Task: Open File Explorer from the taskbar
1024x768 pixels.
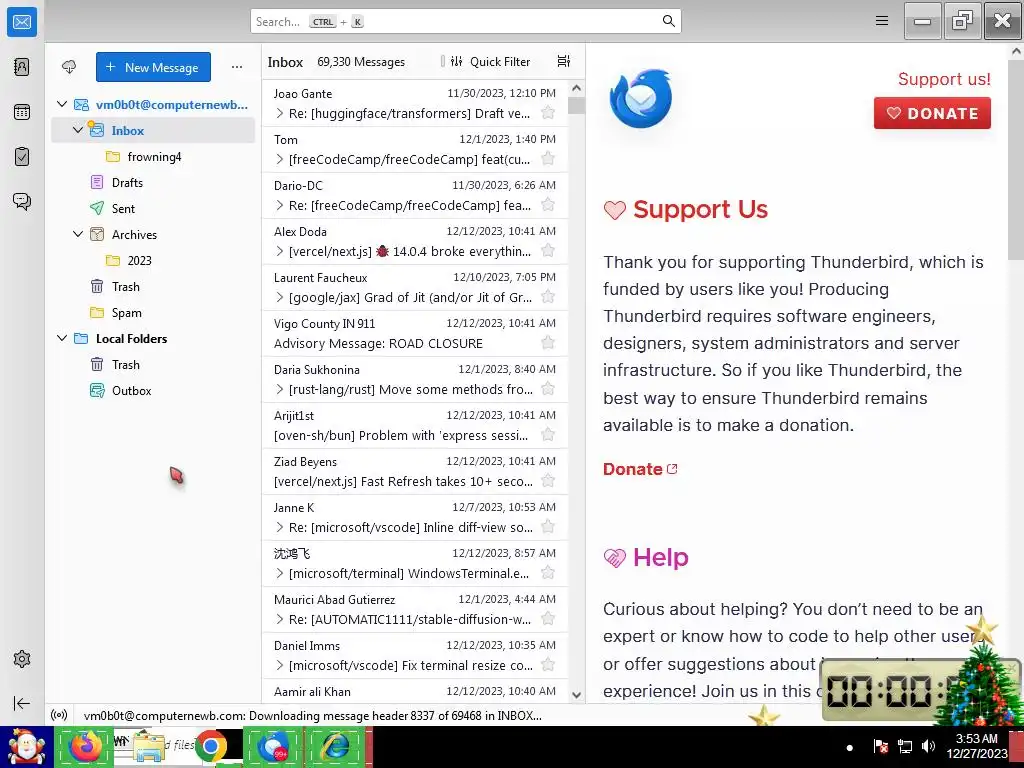Action: (x=149, y=746)
